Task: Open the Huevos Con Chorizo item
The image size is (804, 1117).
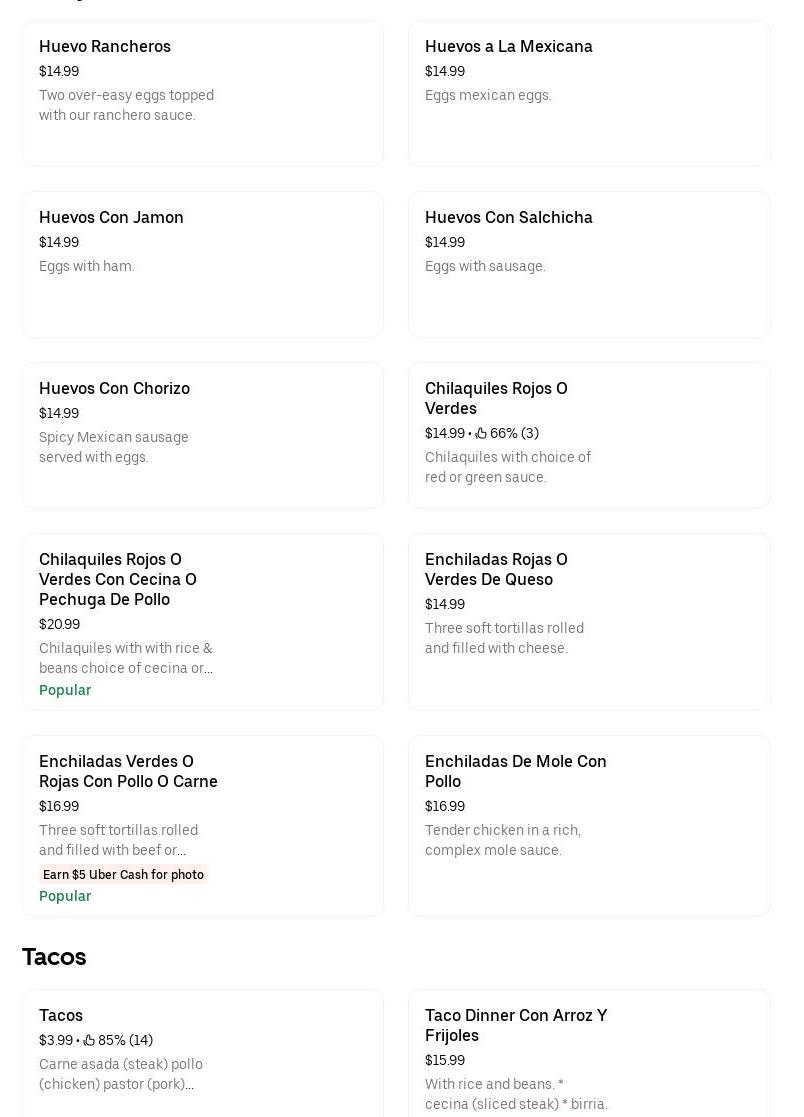Action: click(x=203, y=435)
